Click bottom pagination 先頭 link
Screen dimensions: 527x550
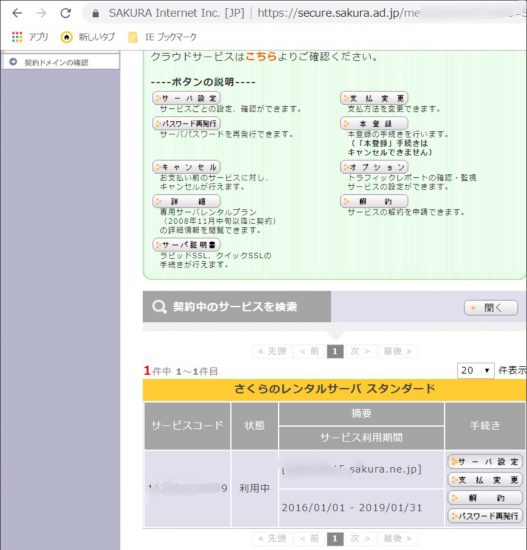pos(272,538)
